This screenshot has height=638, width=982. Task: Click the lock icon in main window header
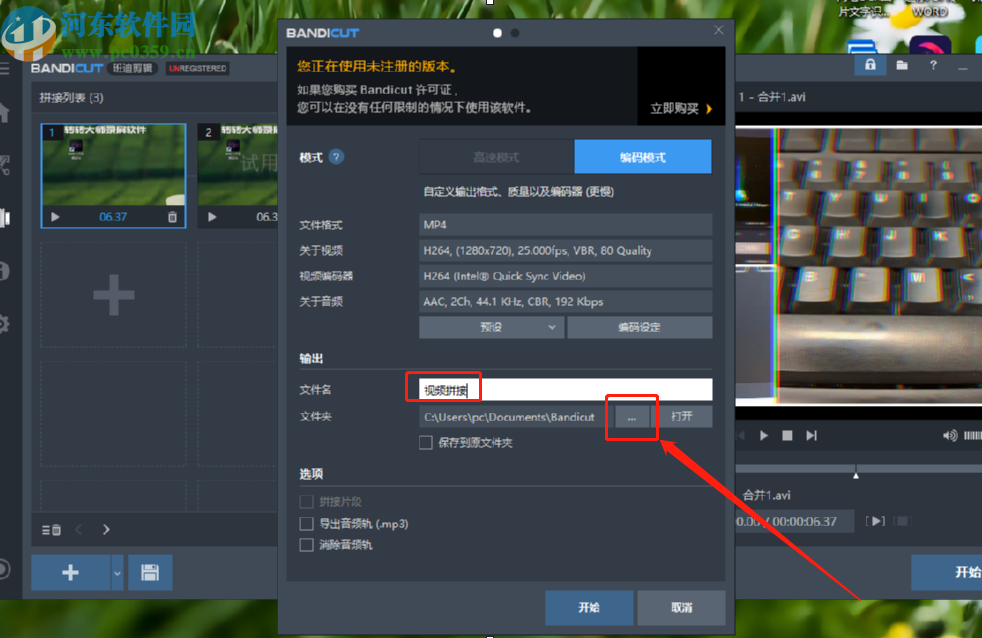tap(871, 64)
